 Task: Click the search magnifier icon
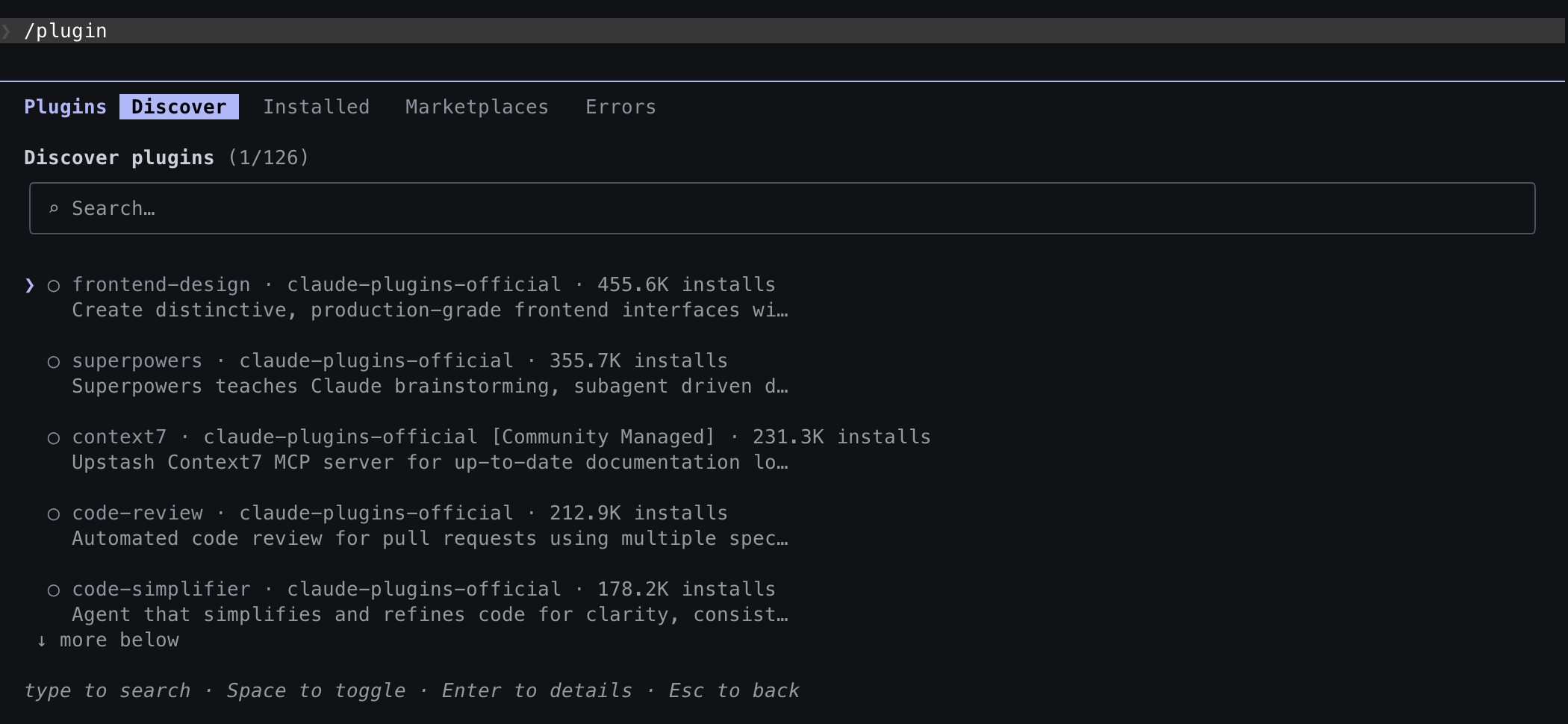53,209
